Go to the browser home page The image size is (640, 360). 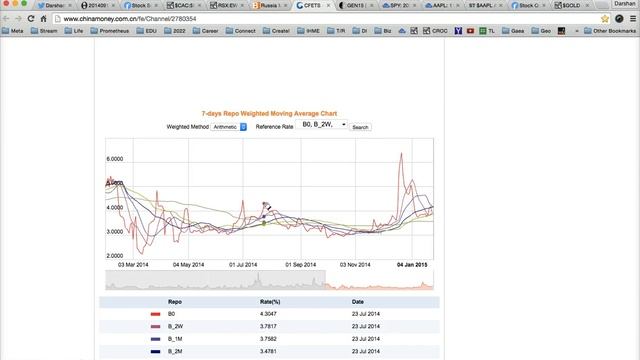point(43,18)
